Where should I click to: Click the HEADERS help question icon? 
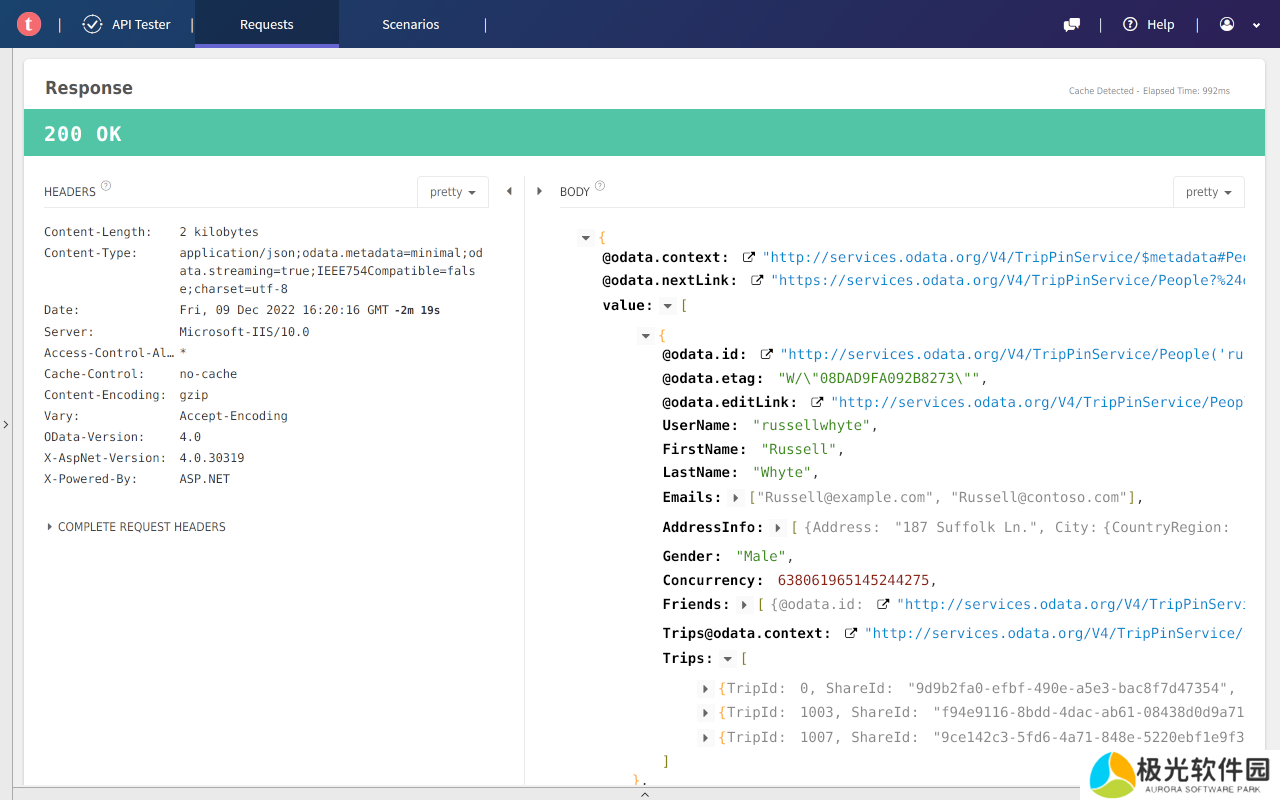coord(106,186)
